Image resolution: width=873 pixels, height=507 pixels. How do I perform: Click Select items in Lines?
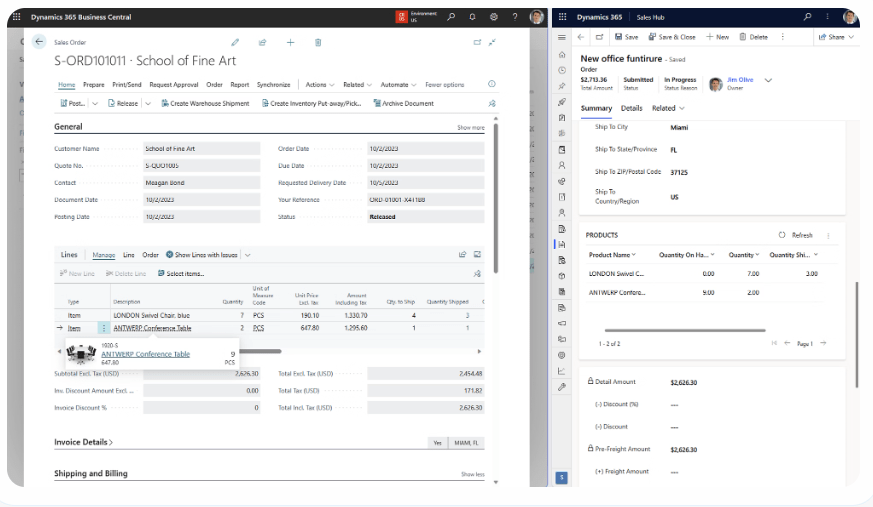[180, 274]
